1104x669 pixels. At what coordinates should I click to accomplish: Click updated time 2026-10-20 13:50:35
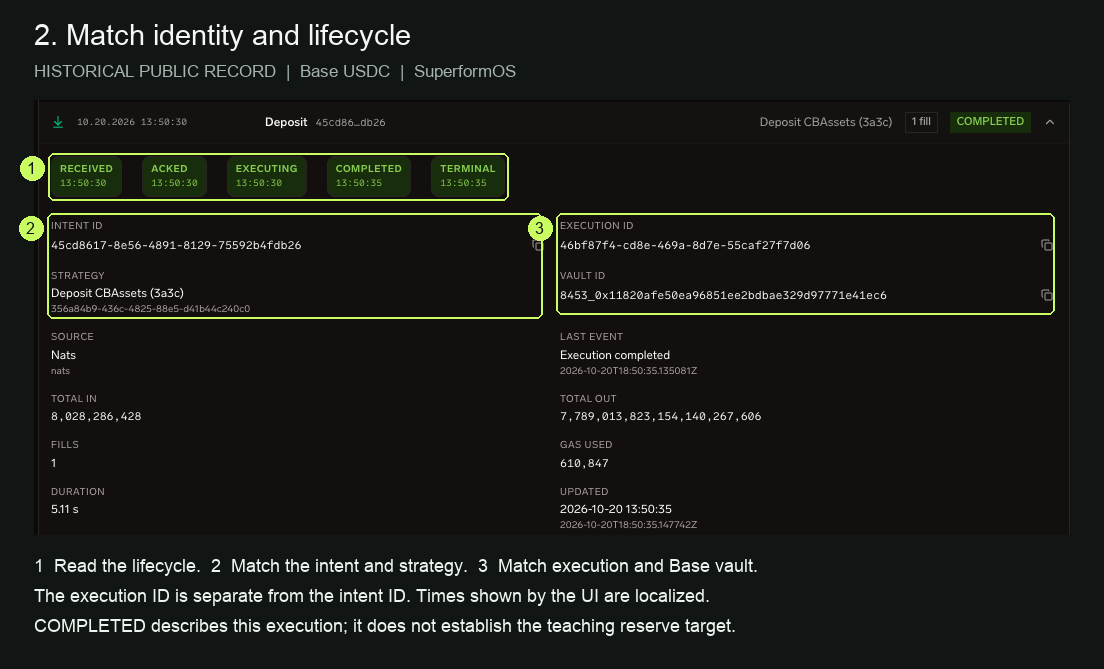pos(616,509)
